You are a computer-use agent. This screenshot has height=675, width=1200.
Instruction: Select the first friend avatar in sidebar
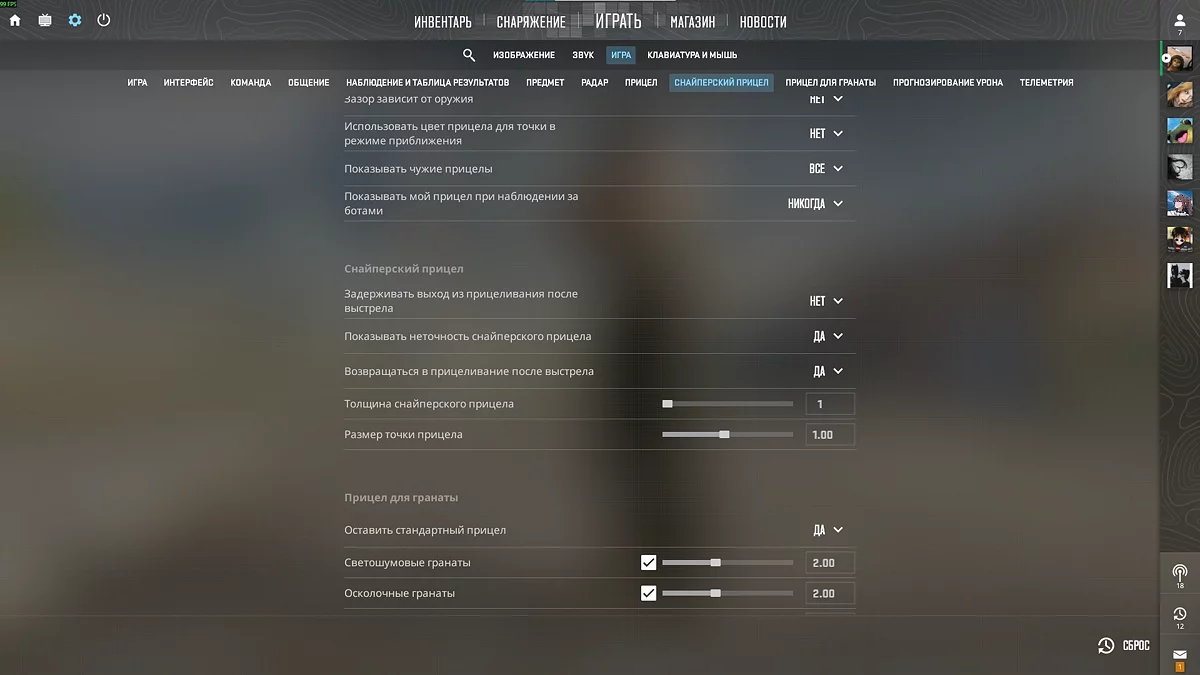click(1180, 59)
